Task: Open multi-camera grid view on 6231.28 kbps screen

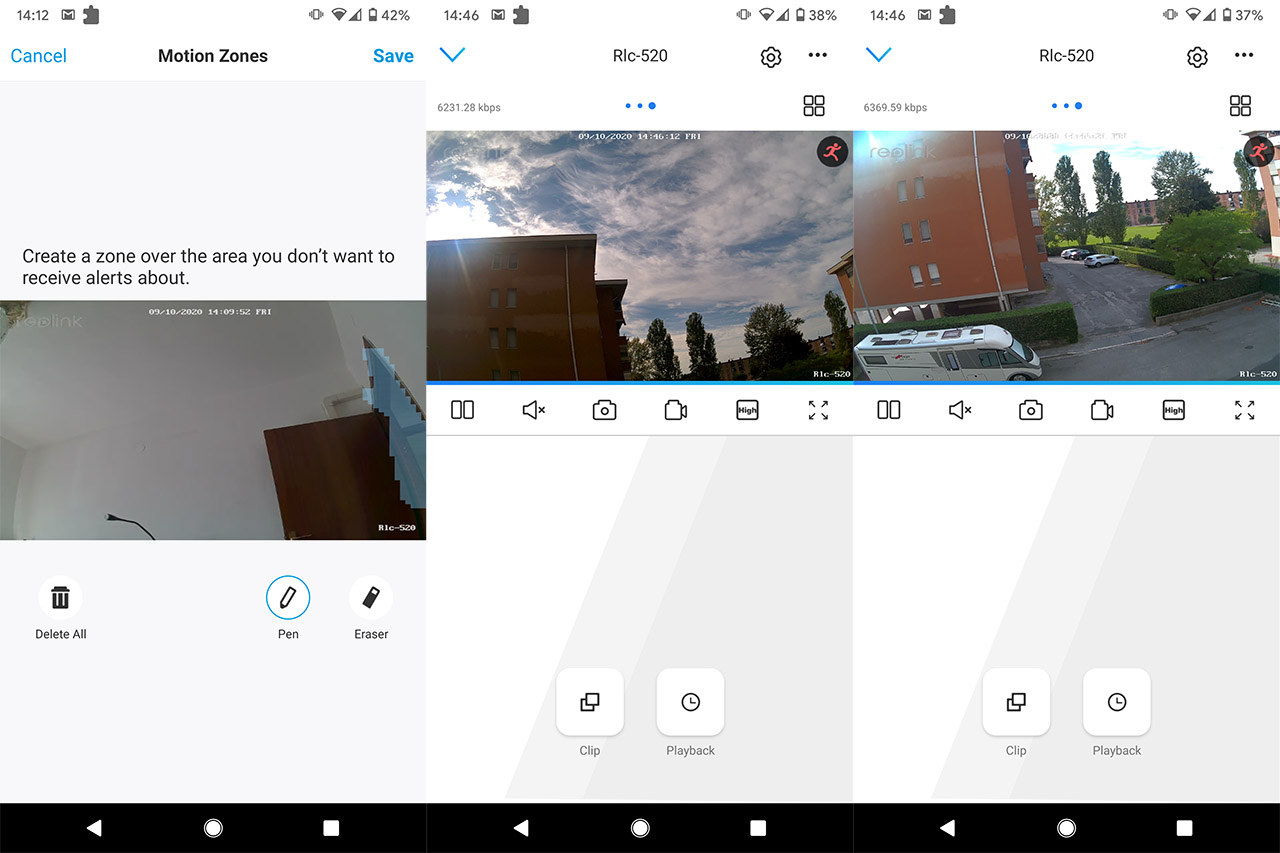Action: tap(814, 106)
